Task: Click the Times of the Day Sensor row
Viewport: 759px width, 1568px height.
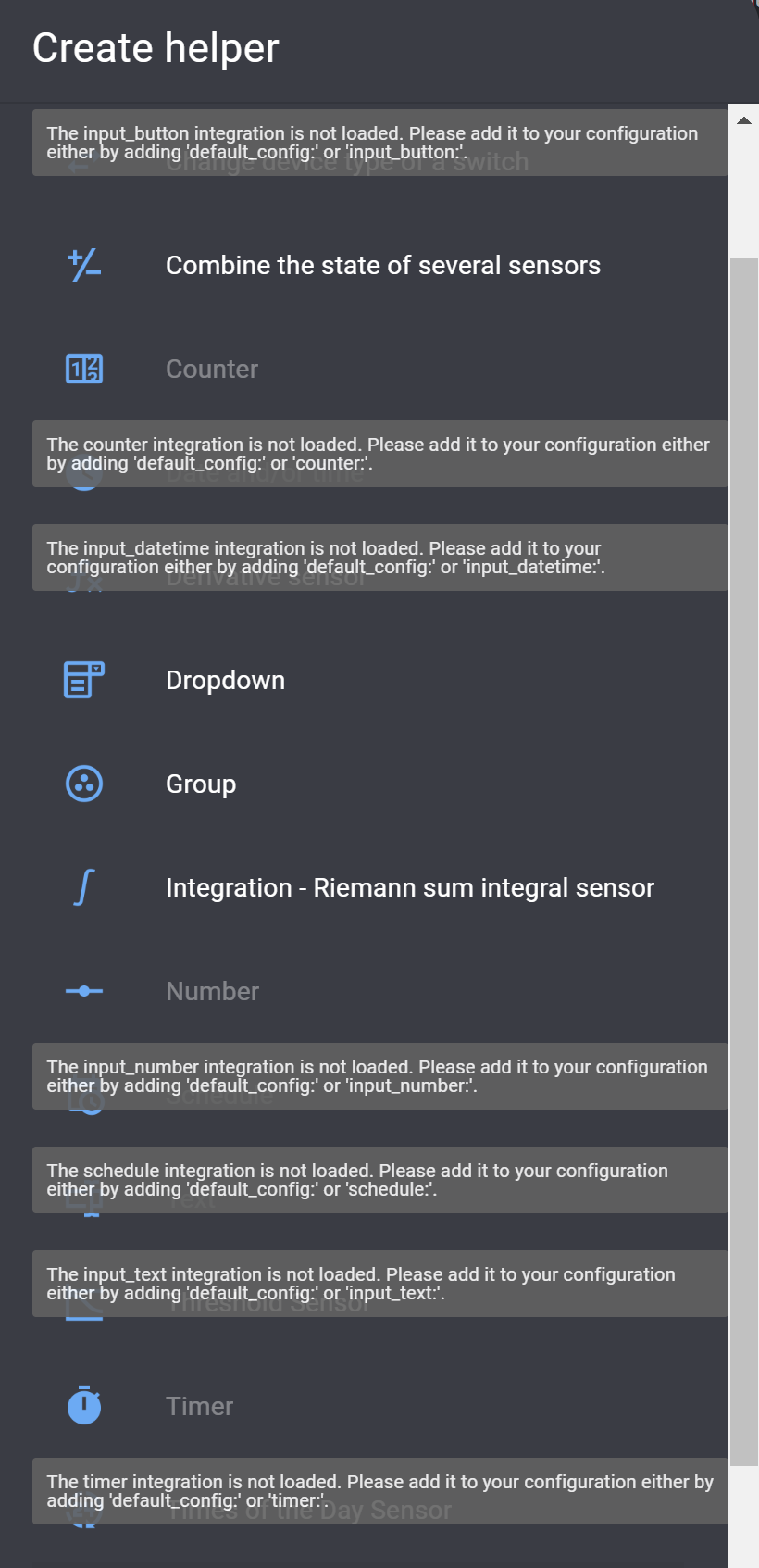Action: [x=308, y=1510]
